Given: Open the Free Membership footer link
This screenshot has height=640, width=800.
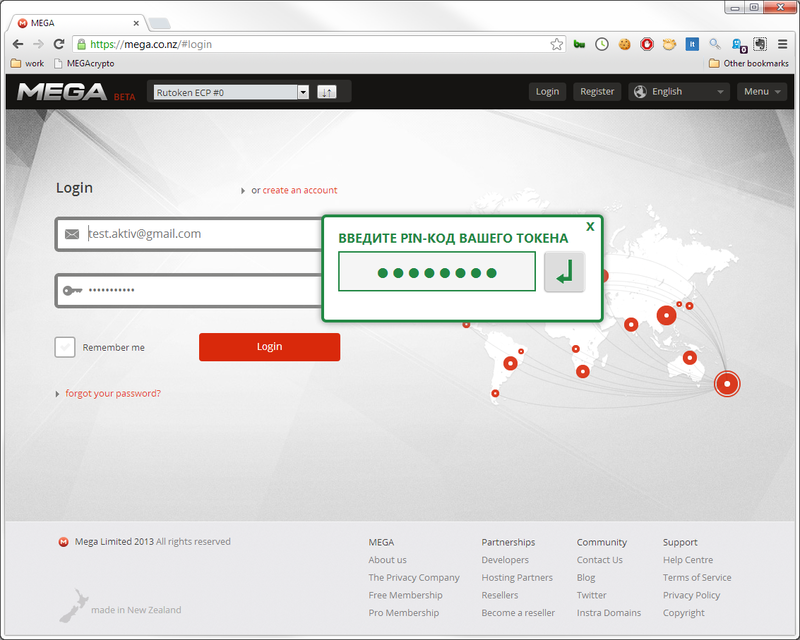Looking at the screenshot, I should click(406, 595).
